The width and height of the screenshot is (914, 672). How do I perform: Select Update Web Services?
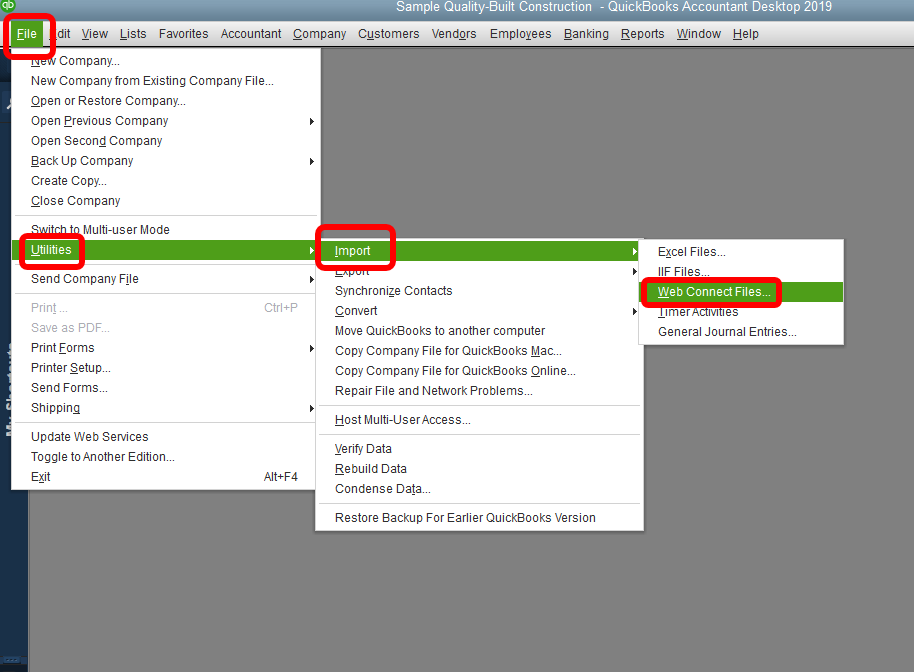click(90, 437)
